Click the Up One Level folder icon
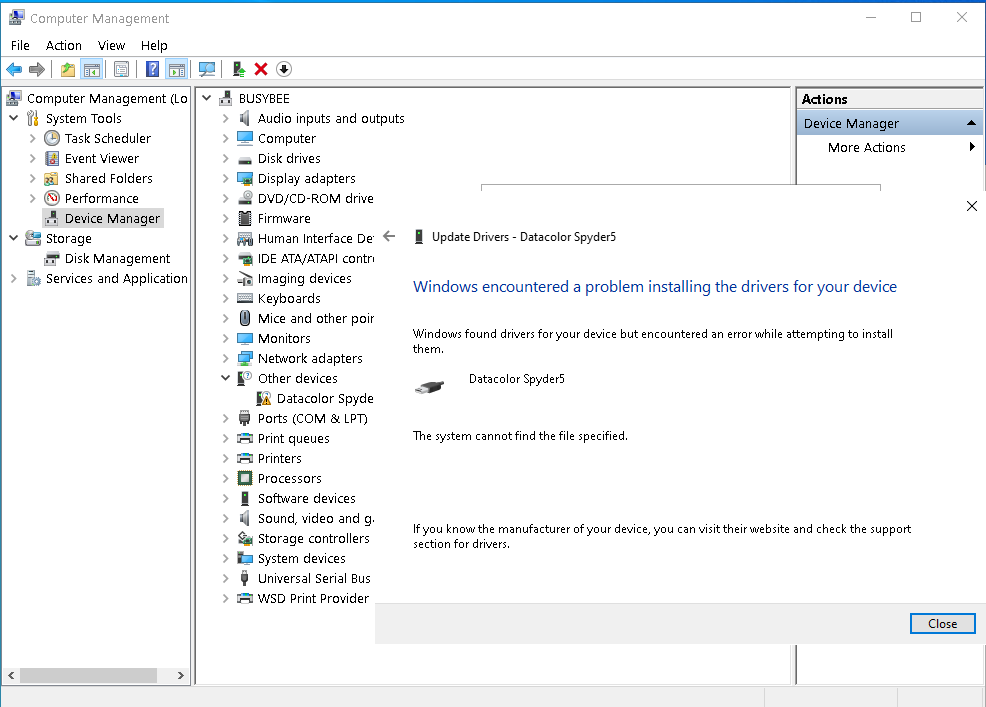Viewport: 986px width, 707px height. [68, 69]
